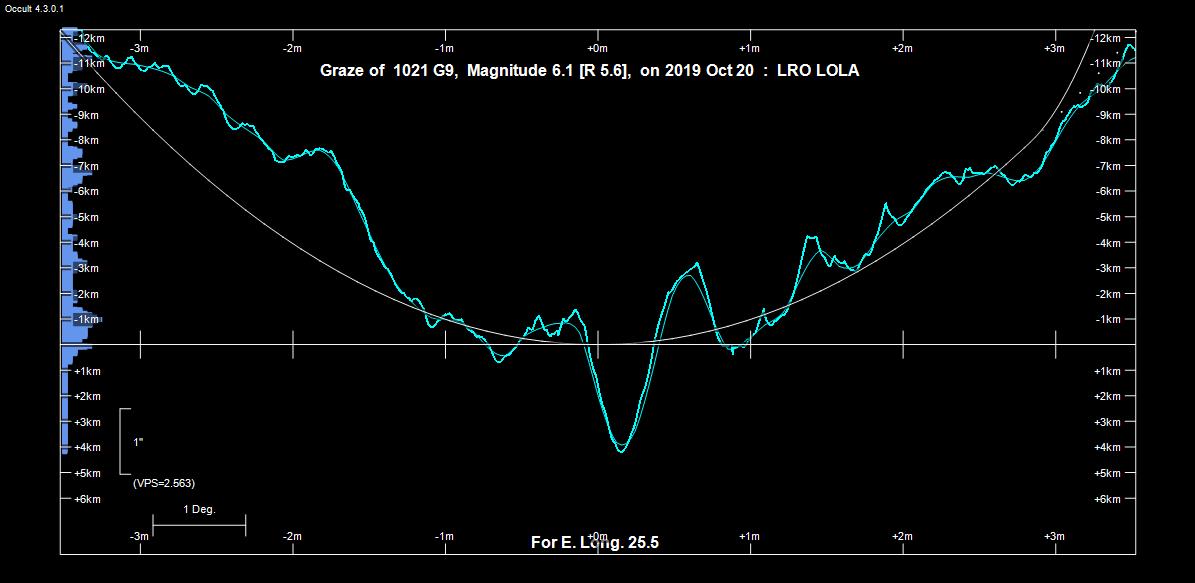Click the +0m tick label on top axis
Viewport: 1195px width, 583px height.
[597, 48]
